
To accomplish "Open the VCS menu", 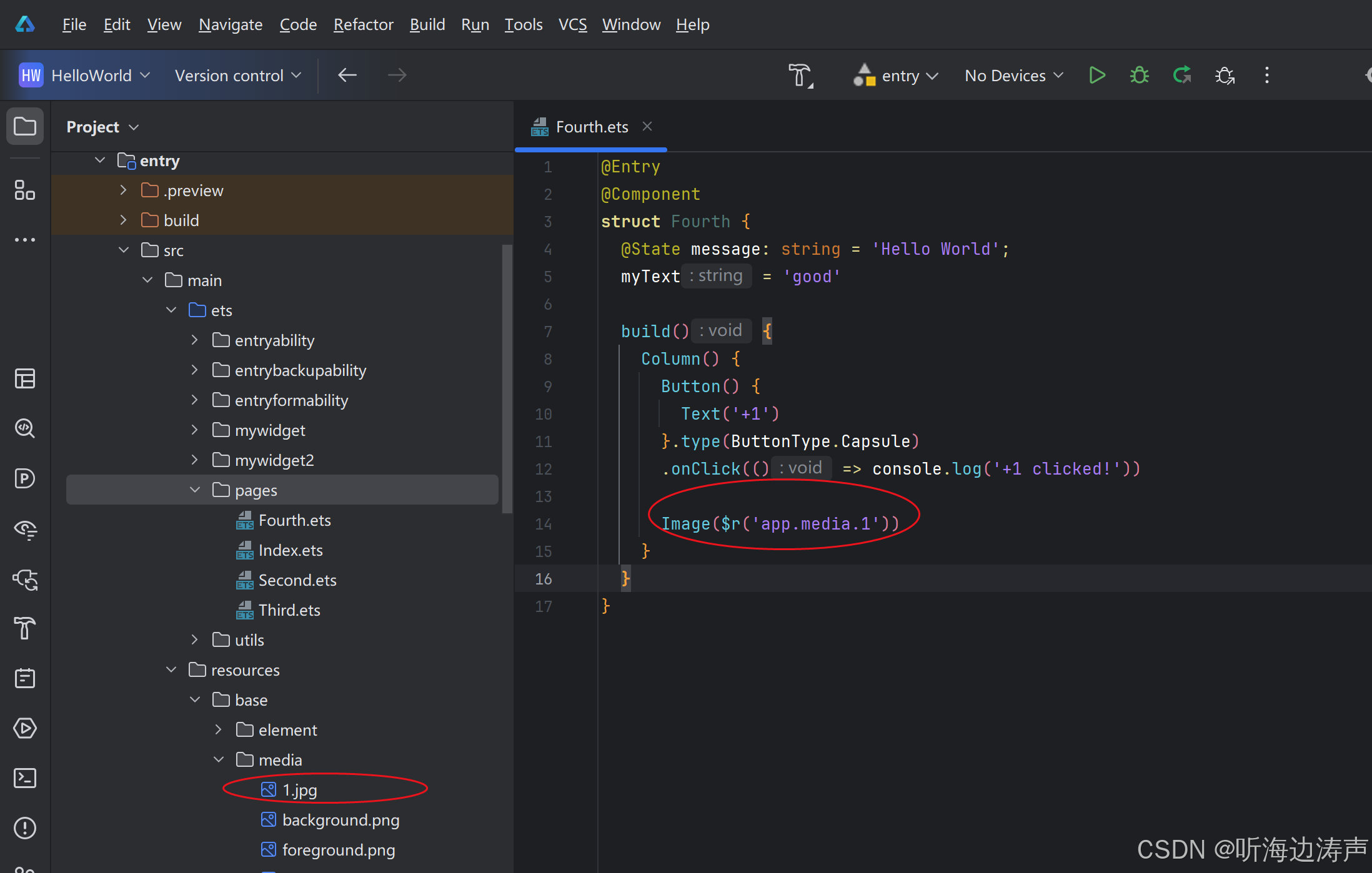I will [x=573, y=24].
